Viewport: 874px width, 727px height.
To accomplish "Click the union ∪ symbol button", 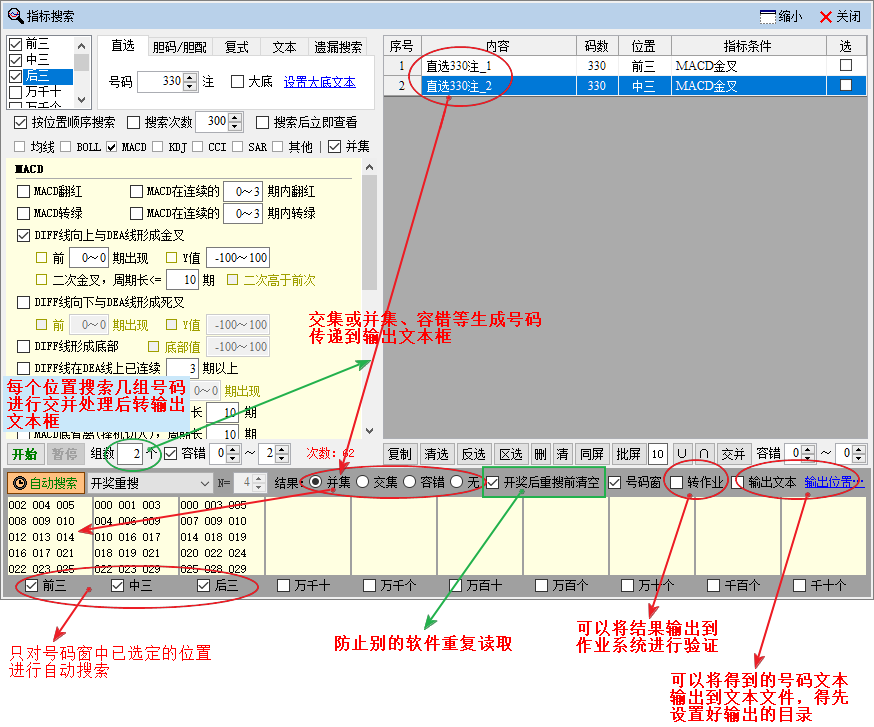I will click(x=682, y=454).
